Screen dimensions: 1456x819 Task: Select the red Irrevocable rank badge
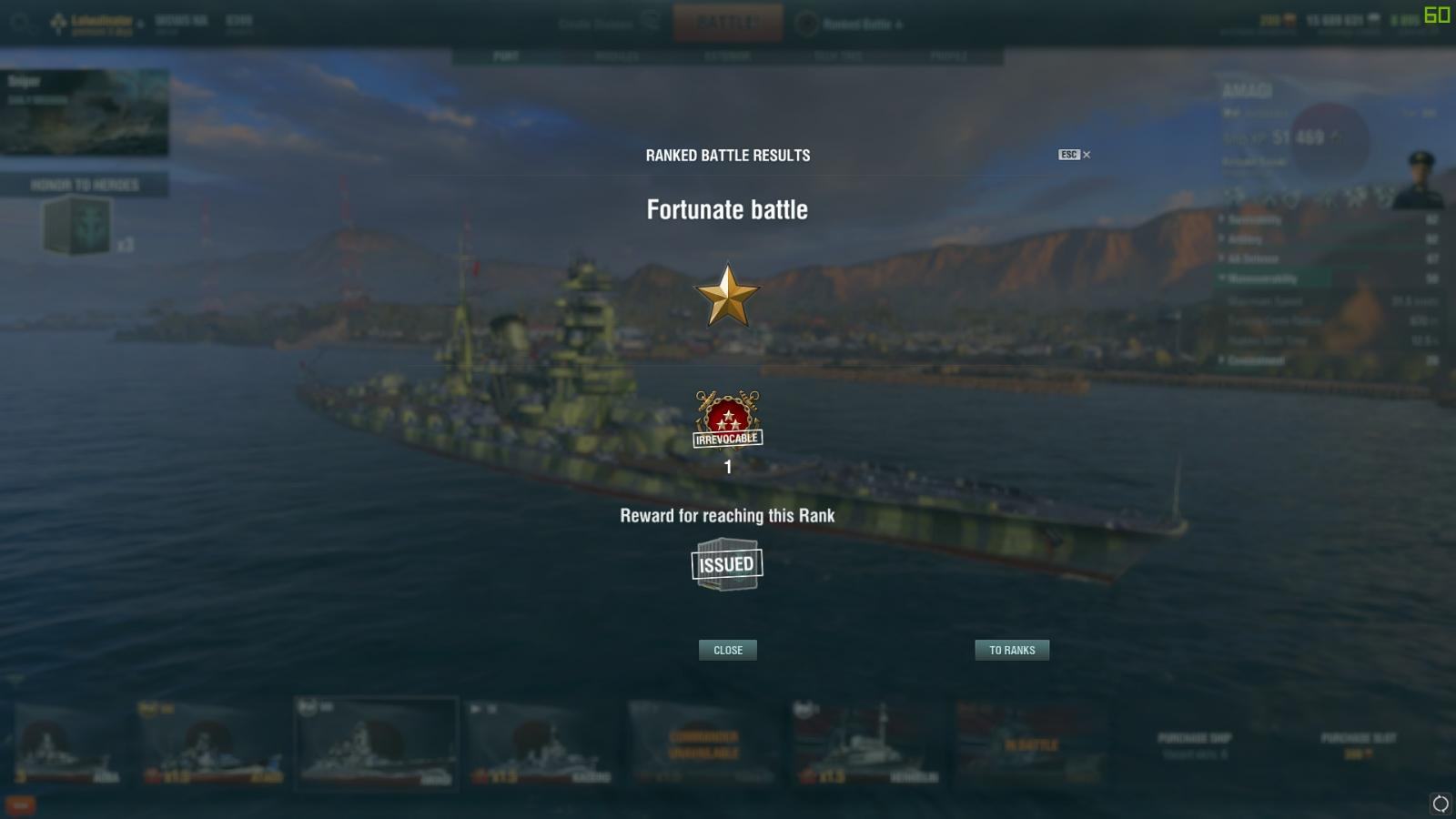click(727, 420)
